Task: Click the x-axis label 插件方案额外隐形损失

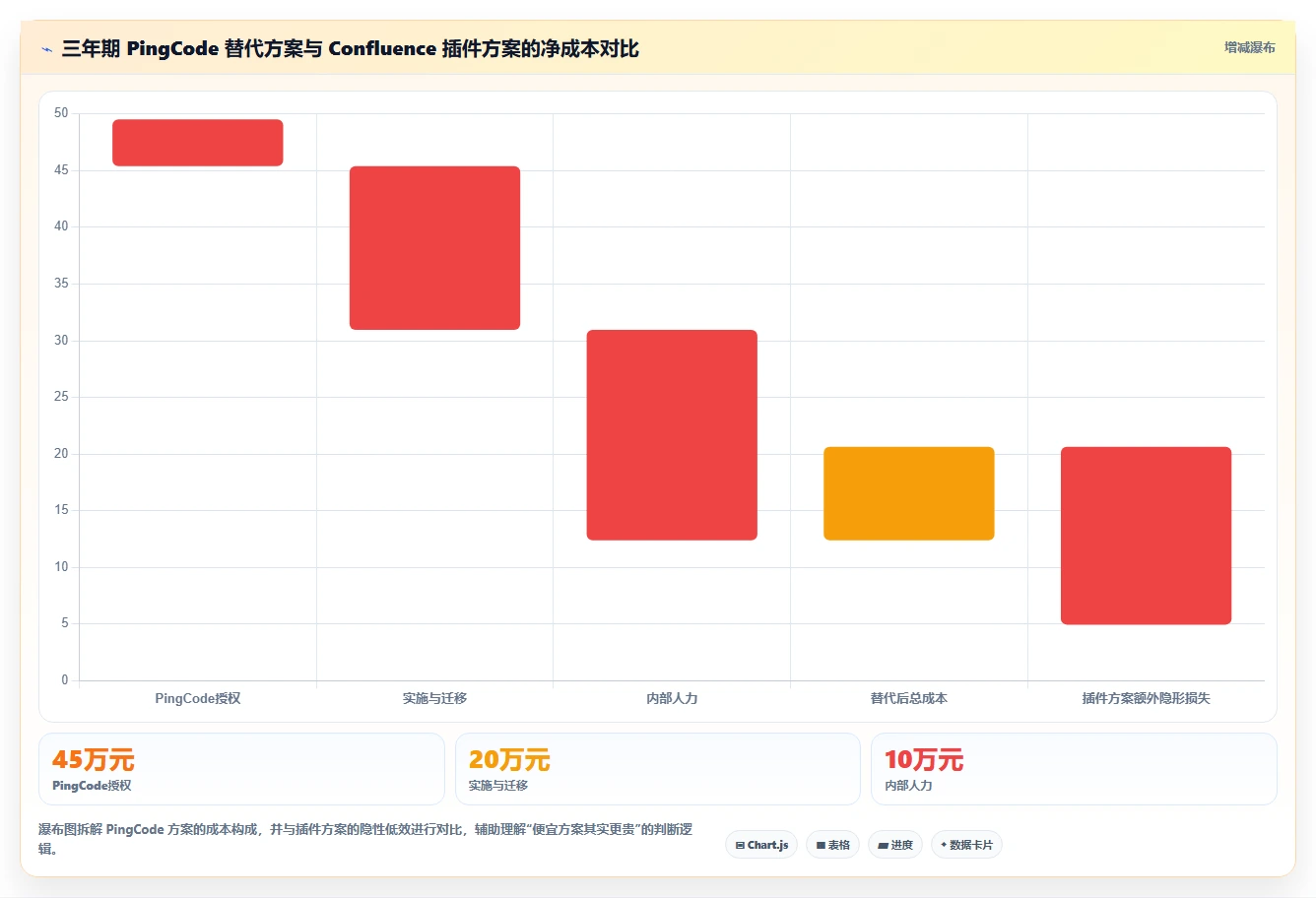Action: pos(1146,698)
